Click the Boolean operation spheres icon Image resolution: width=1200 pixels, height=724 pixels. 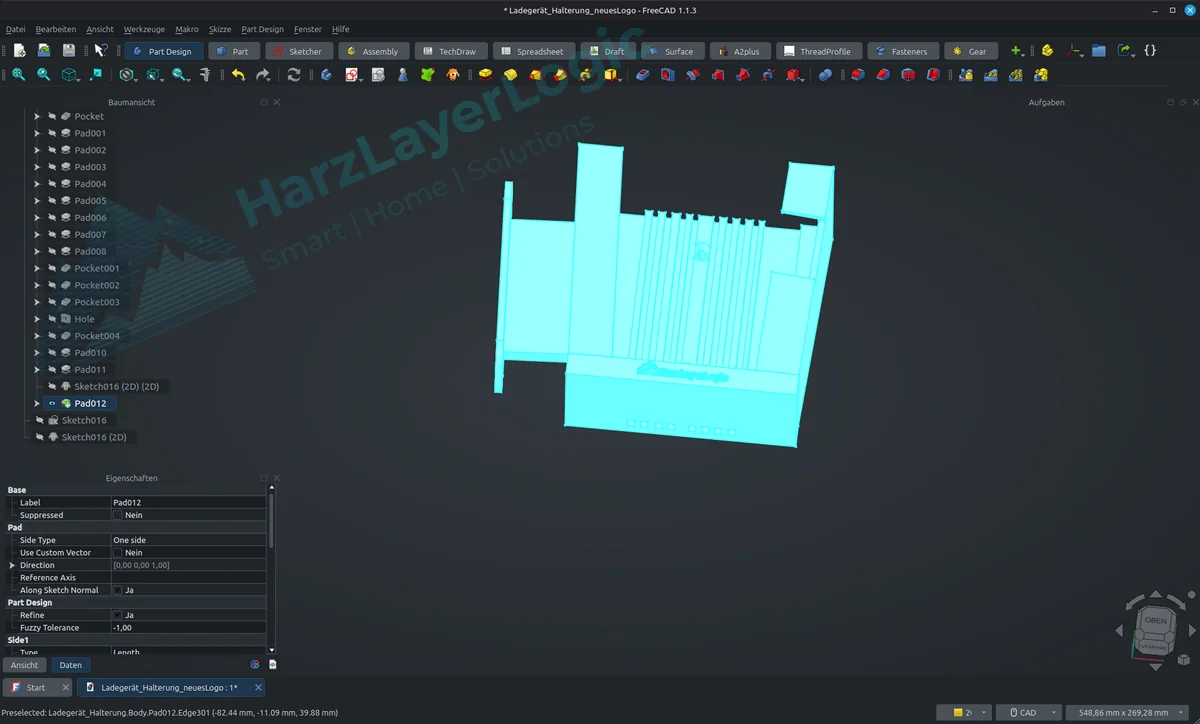coord(825,75)
